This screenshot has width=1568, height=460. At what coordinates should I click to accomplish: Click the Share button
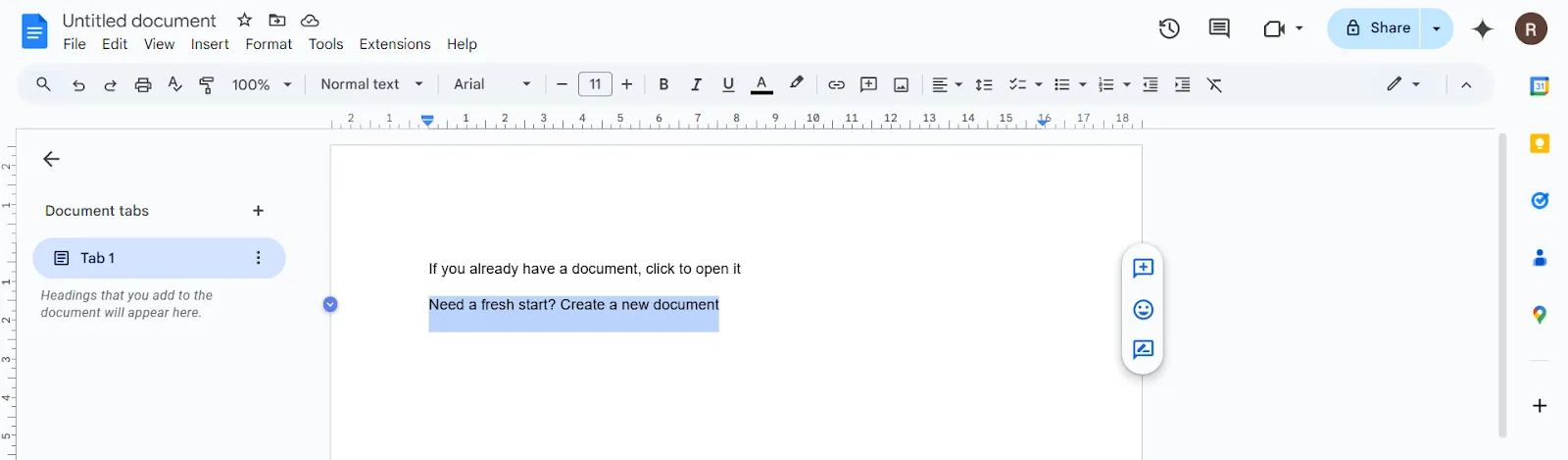(x=1376, y=28)
